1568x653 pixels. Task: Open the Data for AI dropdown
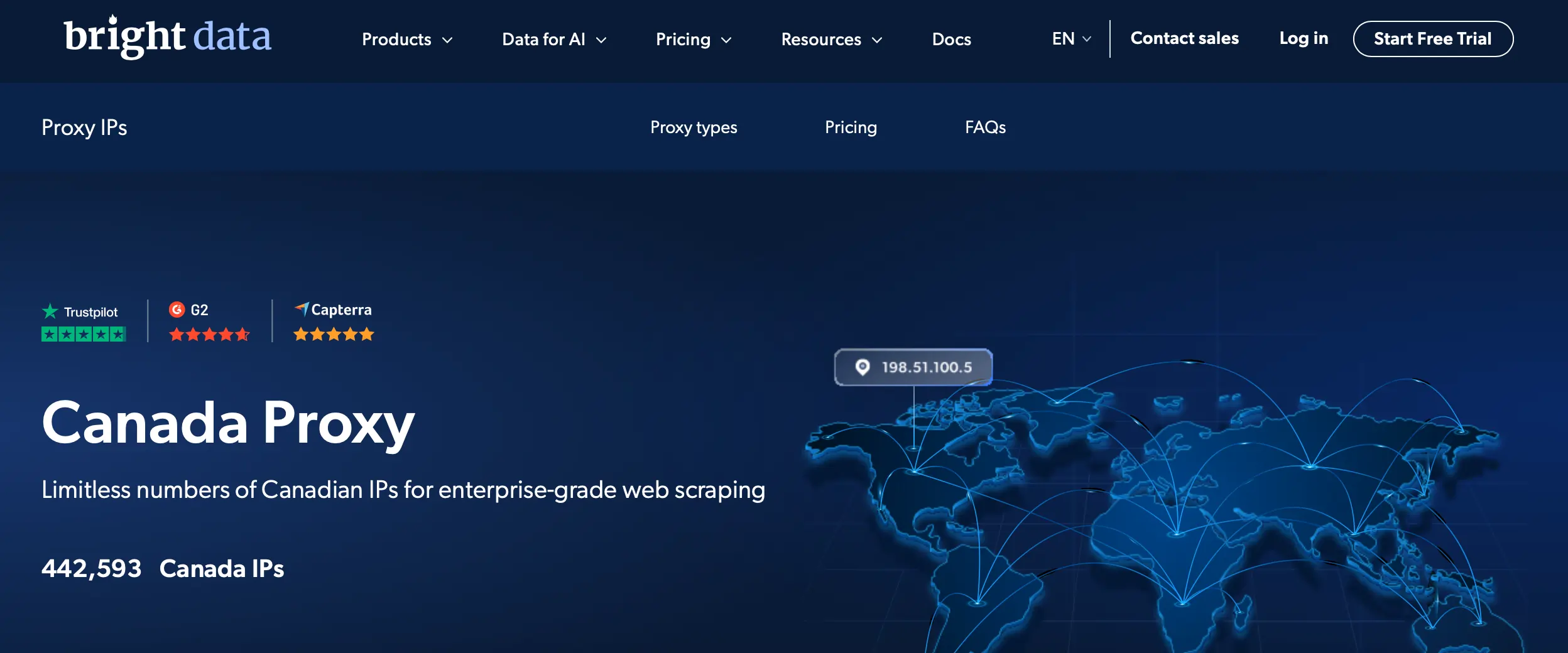[554, 40]
